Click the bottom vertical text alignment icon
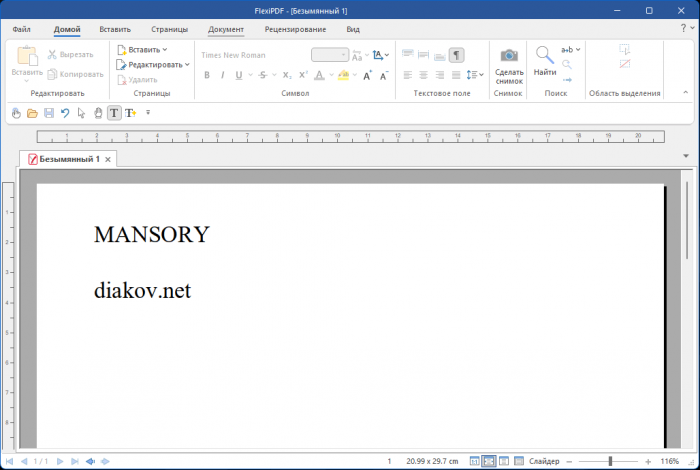This screenshot has height=470, width=700. click(440, 55)
